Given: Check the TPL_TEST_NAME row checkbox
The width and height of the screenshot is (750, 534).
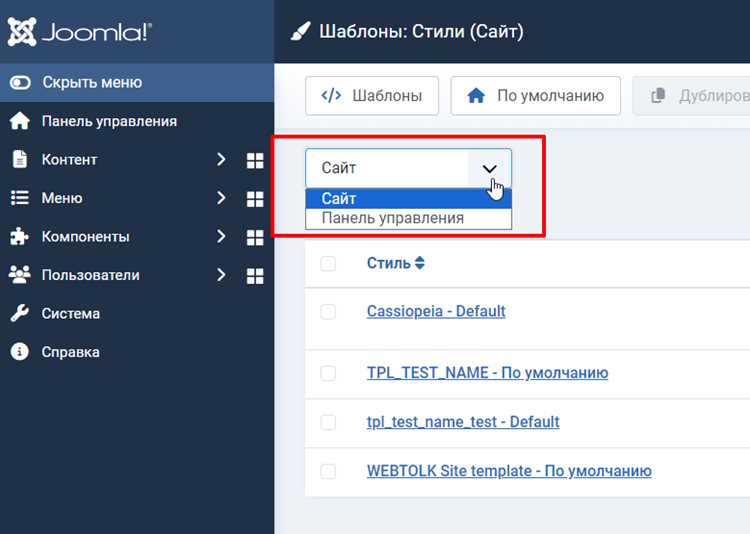Looking at the screenshot, I should pos(328,373).
